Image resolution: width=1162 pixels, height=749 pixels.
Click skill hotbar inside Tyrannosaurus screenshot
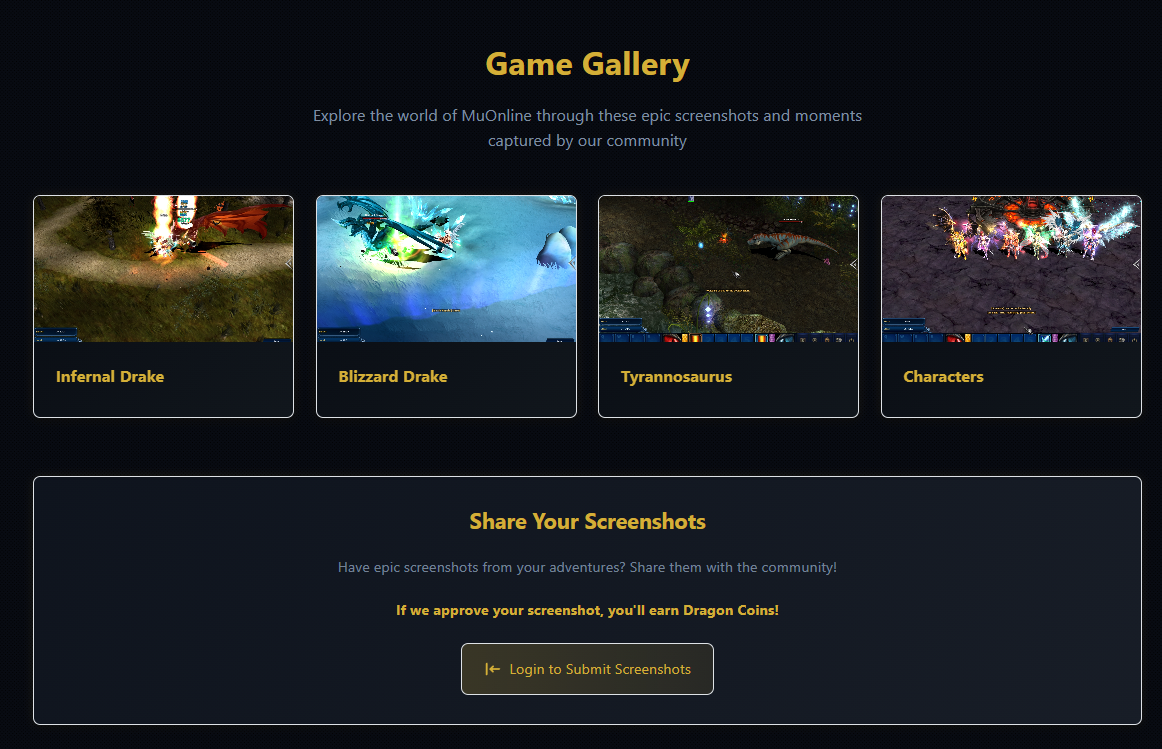tap(728, 338)
